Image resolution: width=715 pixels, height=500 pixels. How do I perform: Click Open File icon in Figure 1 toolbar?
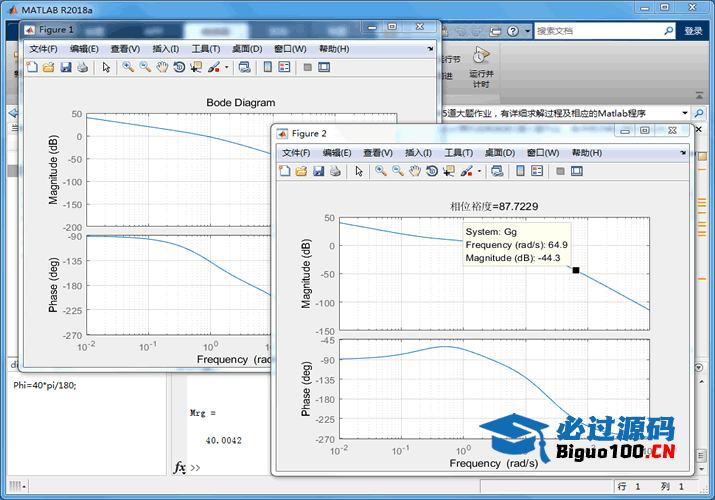pos(48,67)
